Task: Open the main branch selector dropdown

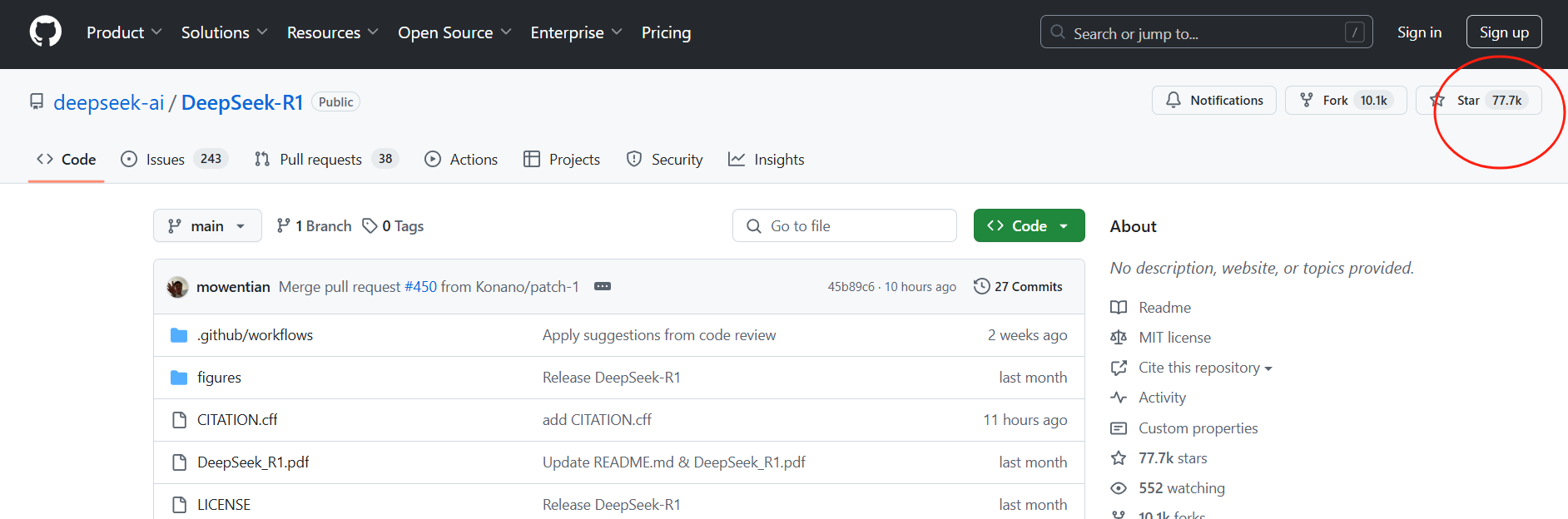Action: (207, 225)
